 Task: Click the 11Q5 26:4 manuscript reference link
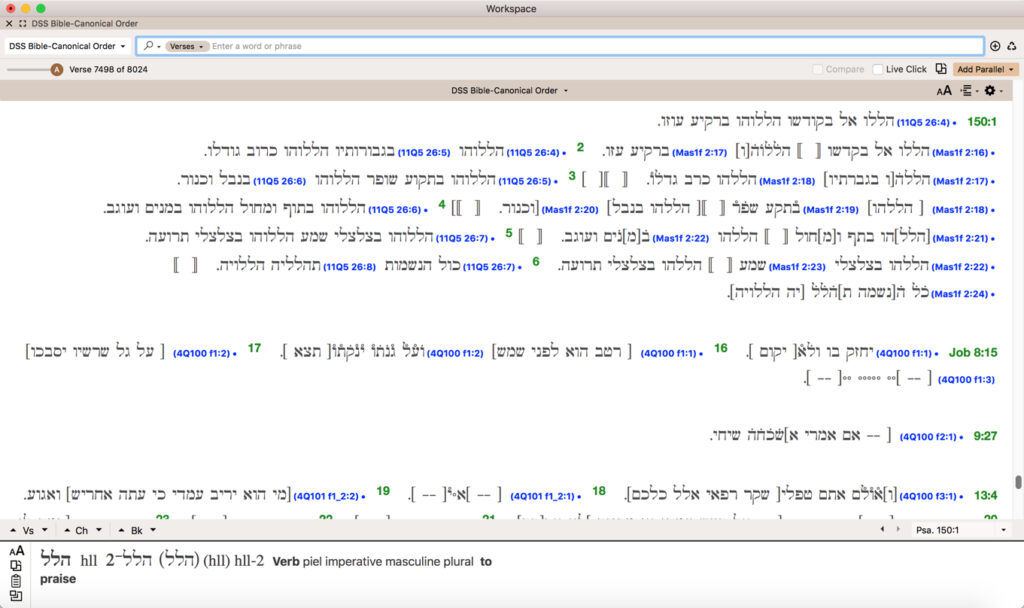[922, 122]
